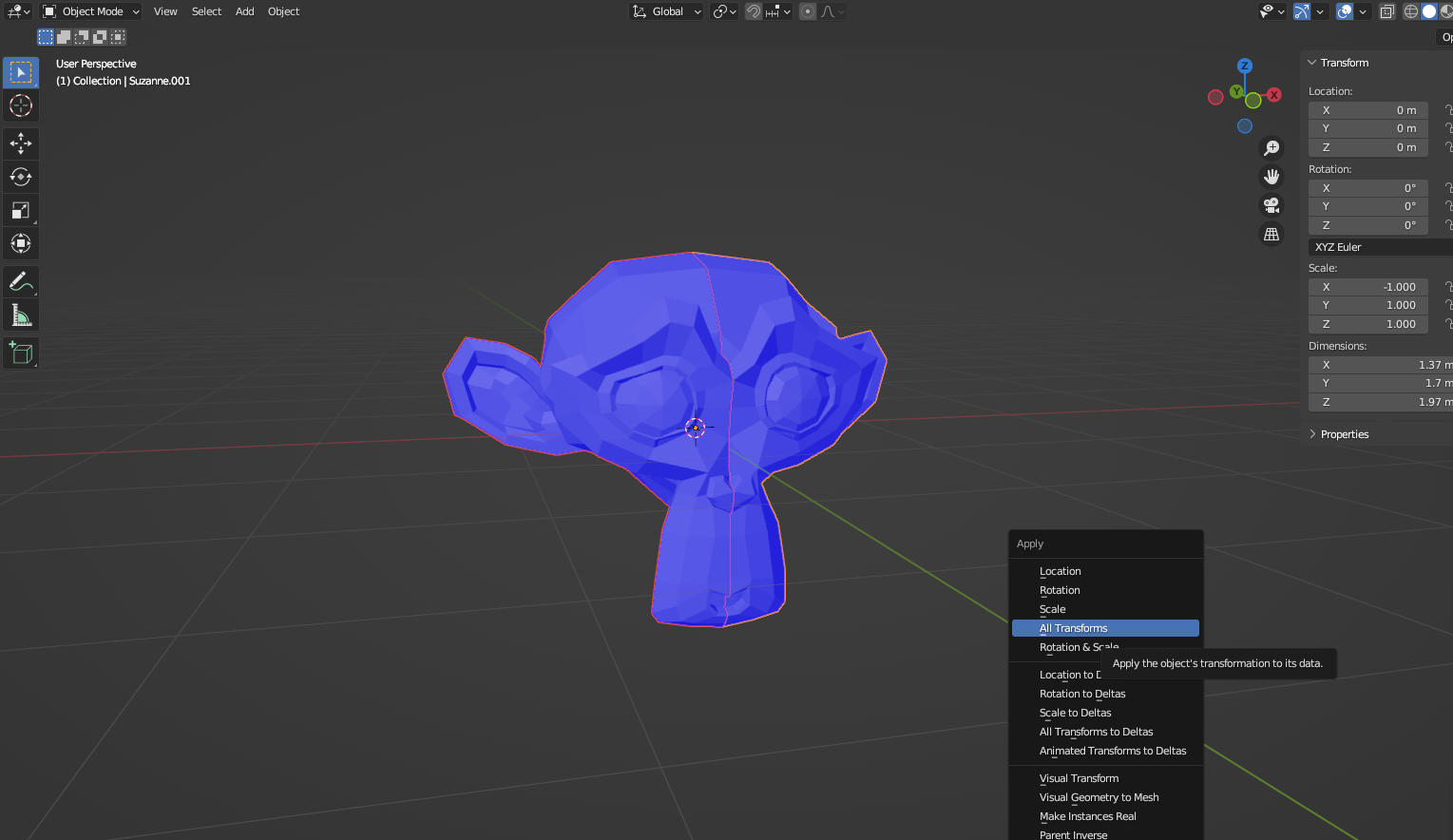Switch perspective/orthographic with grid icon

click(1271, 234)
